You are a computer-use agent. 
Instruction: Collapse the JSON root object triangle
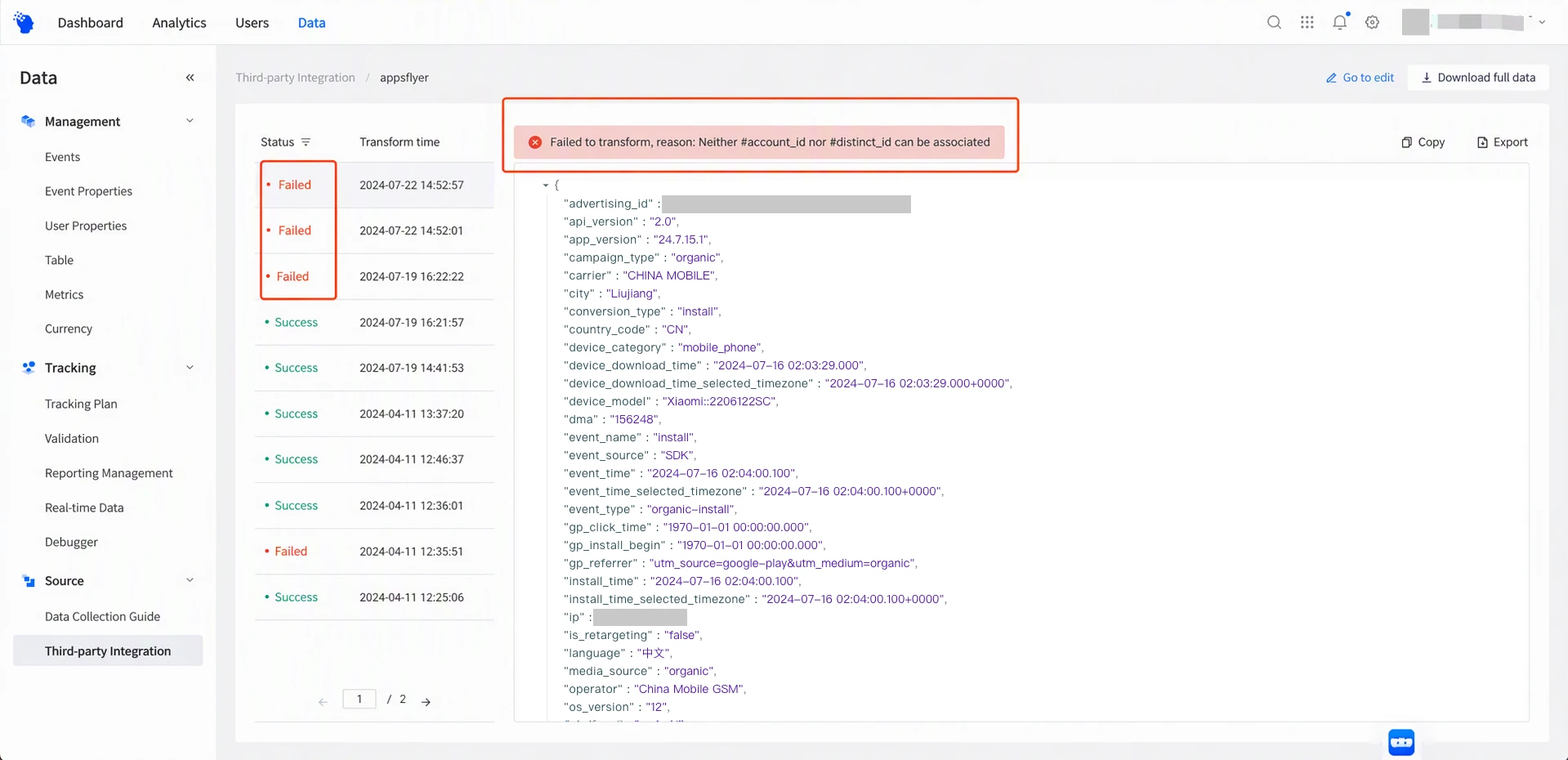545,186
